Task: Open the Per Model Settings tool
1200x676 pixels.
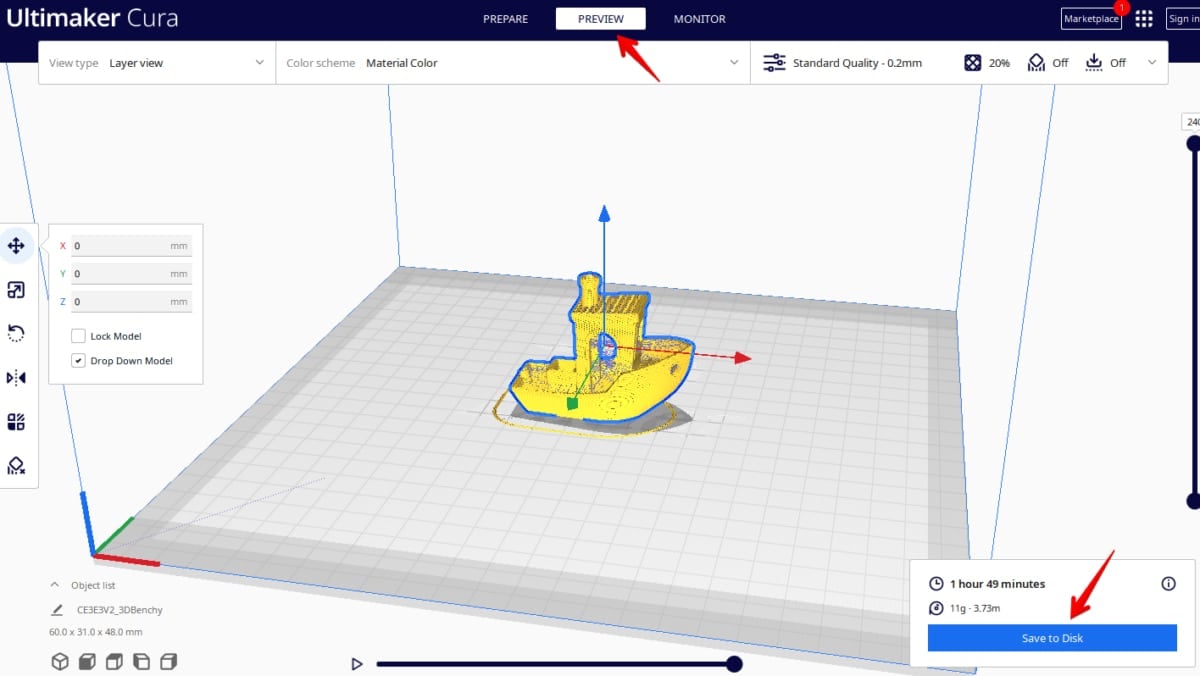Action: point(16,421)
